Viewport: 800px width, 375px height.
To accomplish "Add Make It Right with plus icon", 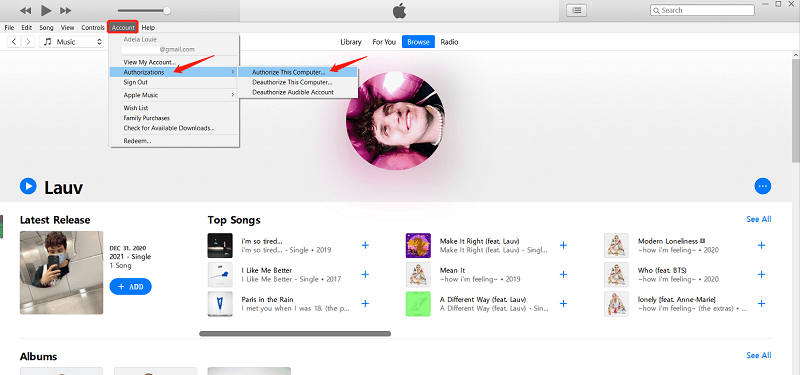I will (563, 245).
